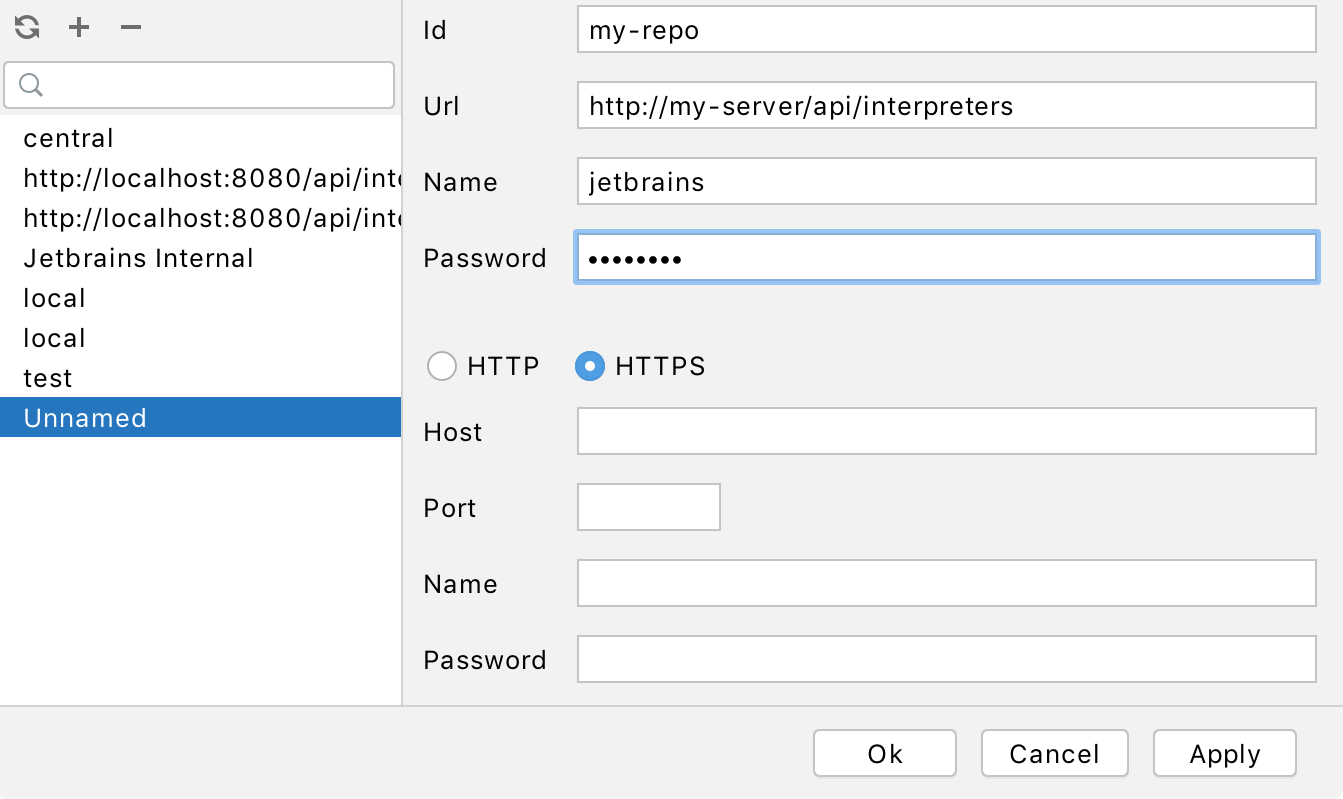Remove selected repository with minus icon
1343x799 pixels.
click(131, 27)
